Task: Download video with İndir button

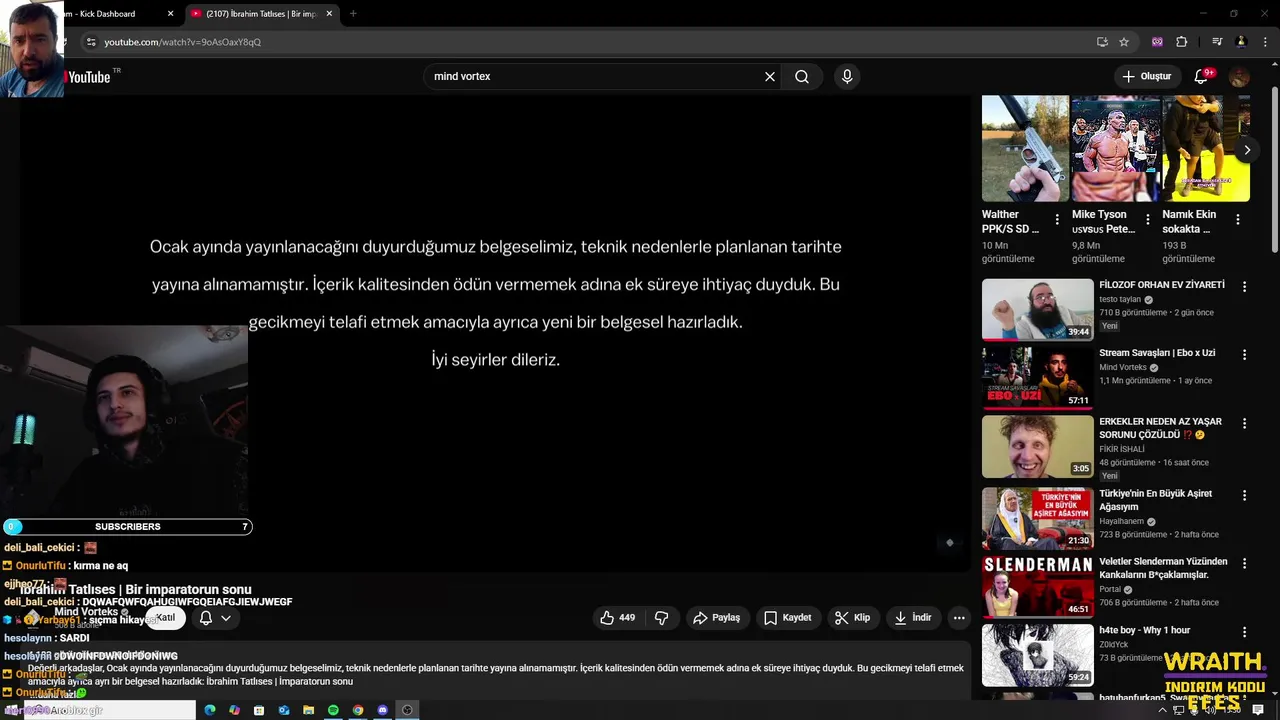Action: coord(913,618)
